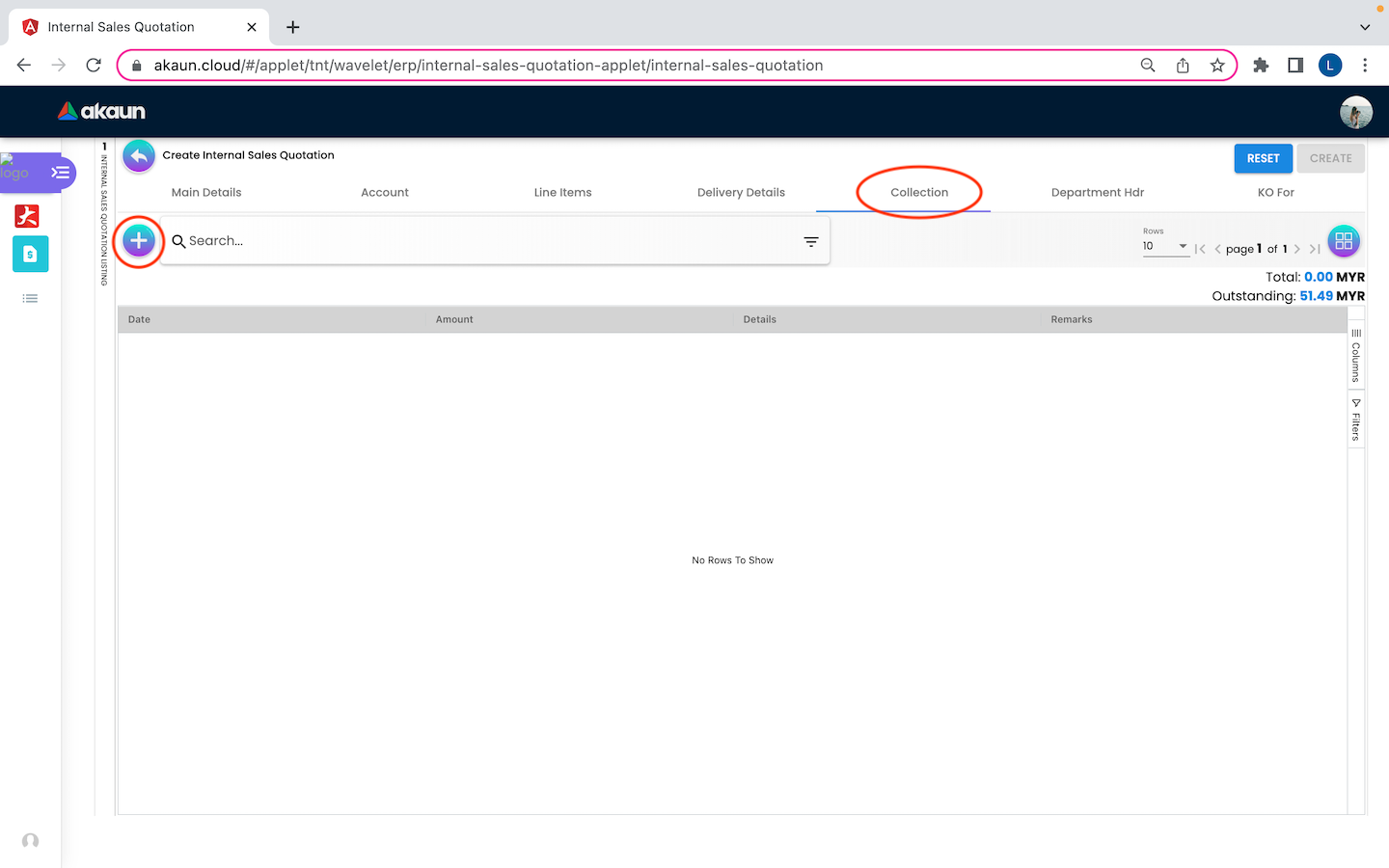
Task: Open the sidebar list icon
Action: 30,298
